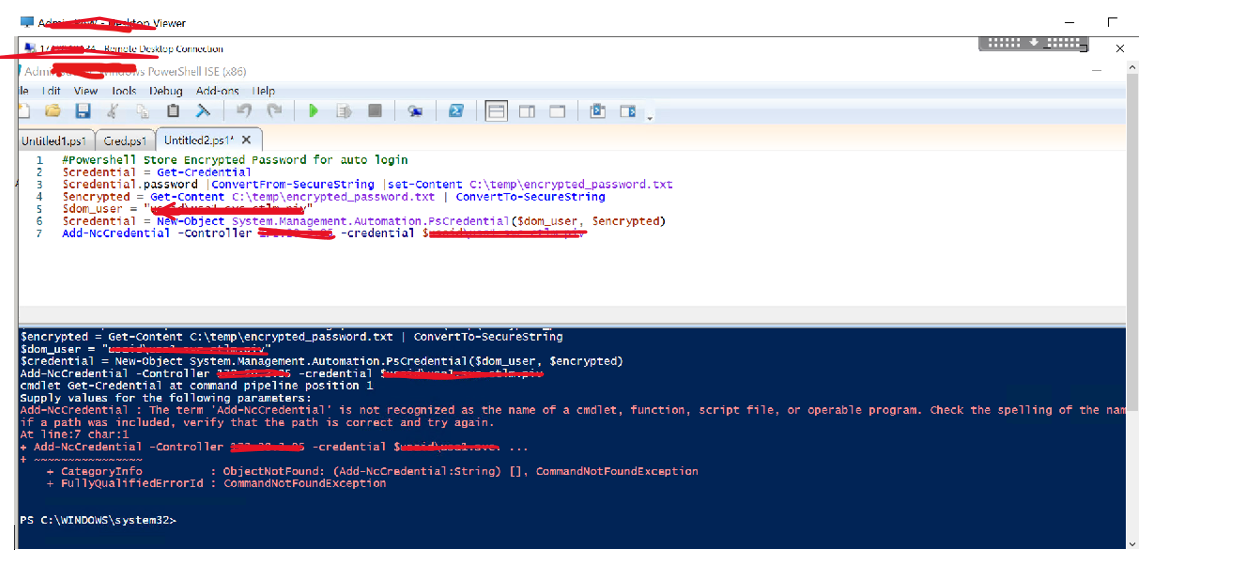1237x581 pixels.
Task: Close the Remote Desktop session window
Action: tap(1120, 48)
